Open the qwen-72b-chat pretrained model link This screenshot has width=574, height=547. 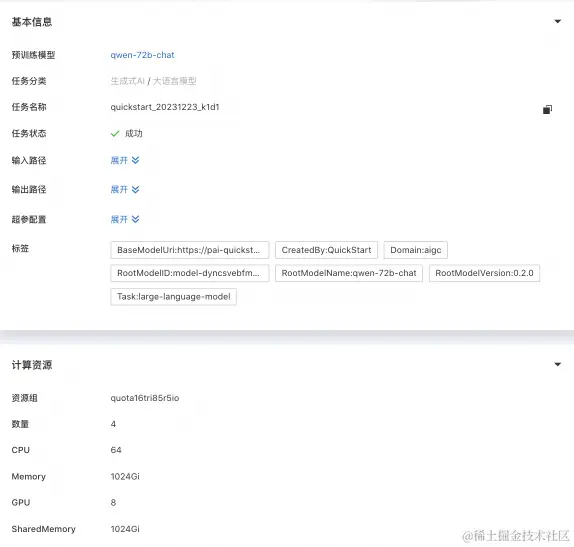coord(142,55)
